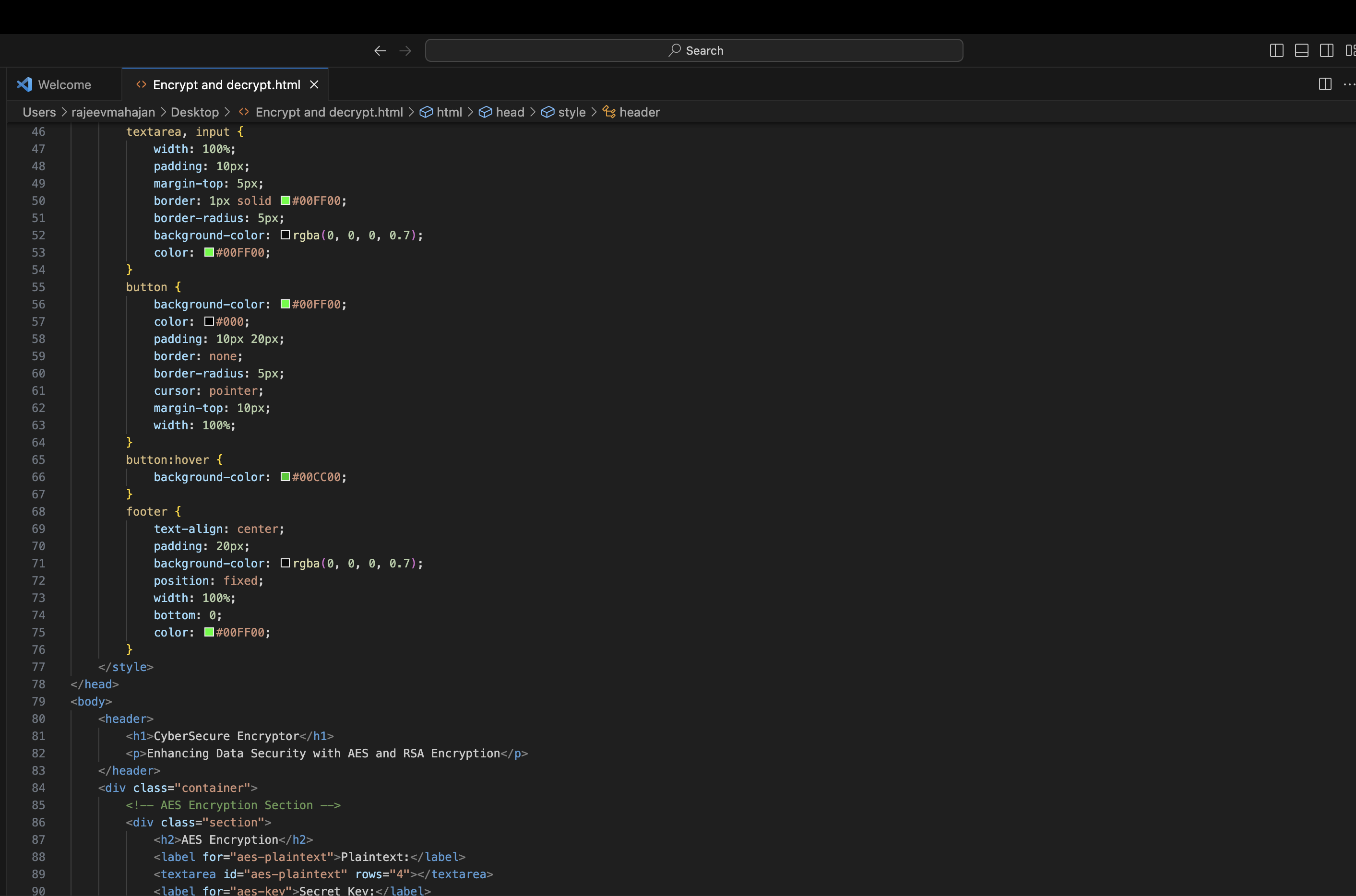Click the split editor right icon

(x=1325, y=84)
